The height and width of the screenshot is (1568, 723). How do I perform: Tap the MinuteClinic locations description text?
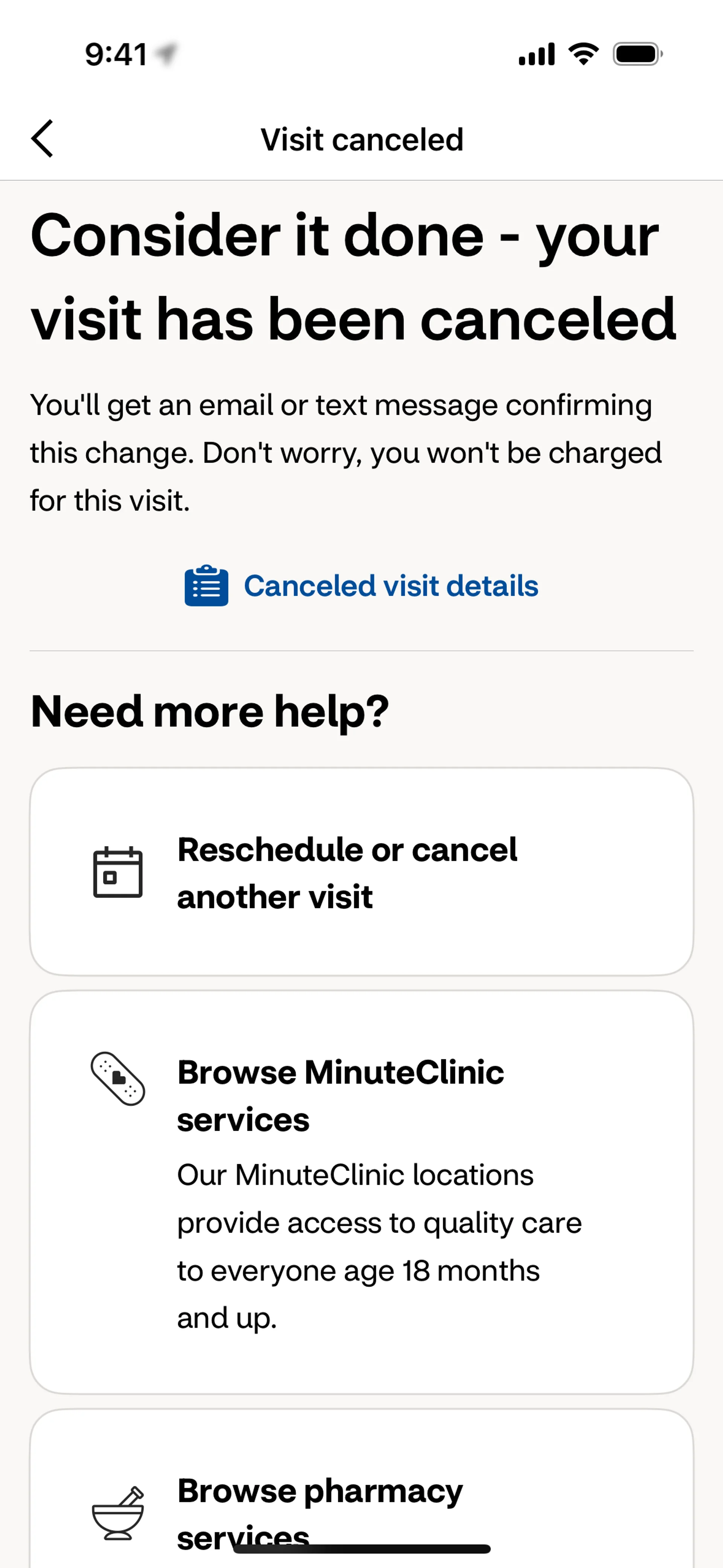(378, 1246)
